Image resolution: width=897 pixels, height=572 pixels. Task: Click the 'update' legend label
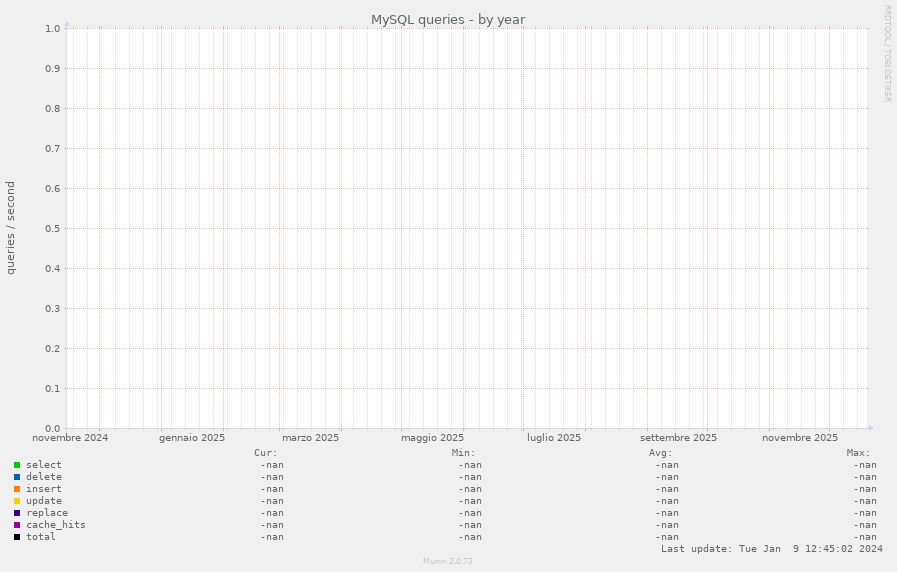coord(43,501)
